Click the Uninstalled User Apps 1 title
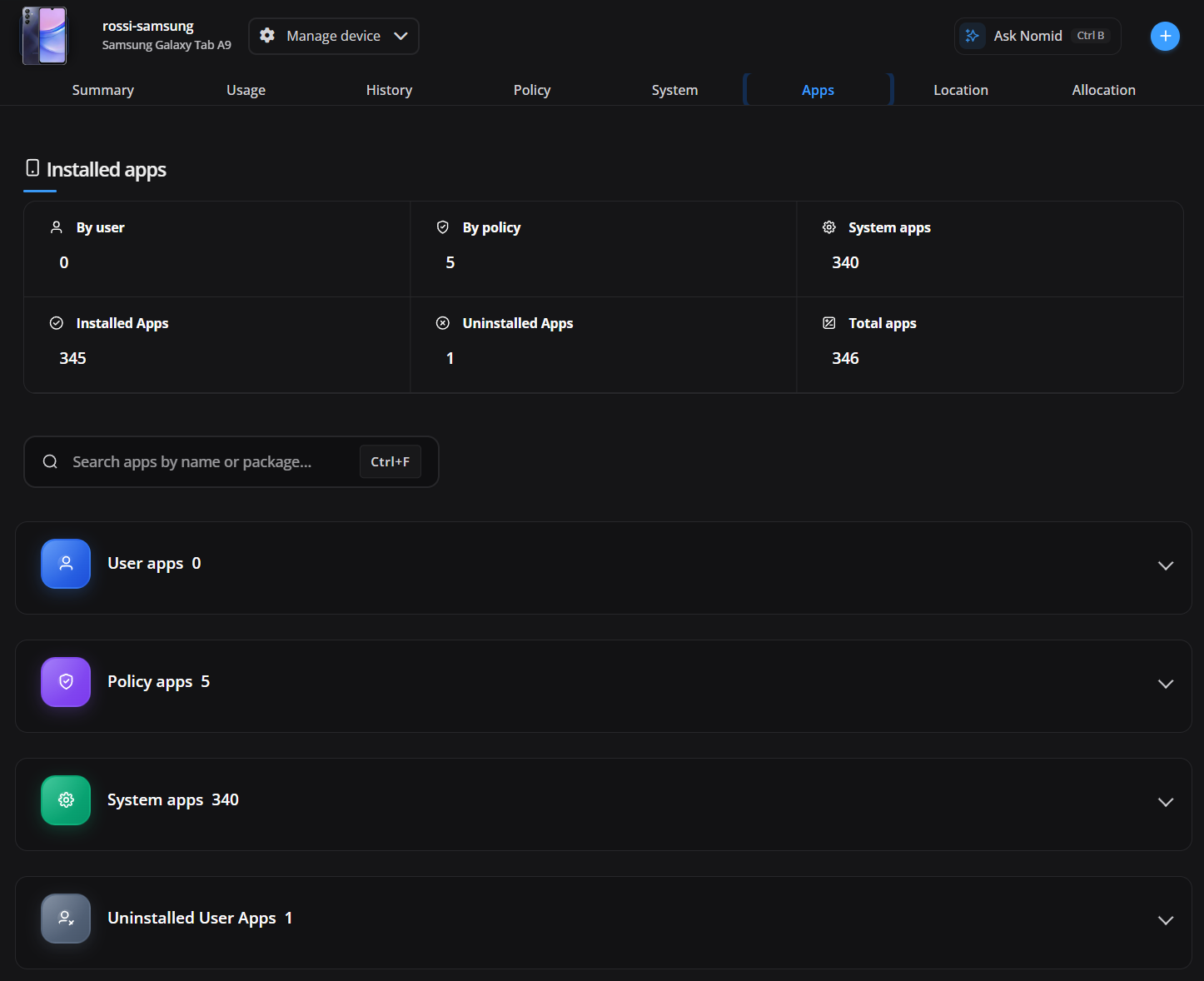This screenshot has height=981, width=1204. pyautogui.click(x=200, y=919)
